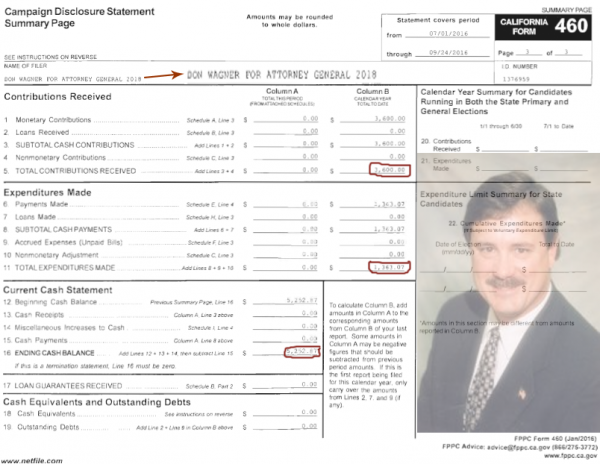Select the "Column A" header
Viewport: 600px width, 464px height.
pos(282,91)
